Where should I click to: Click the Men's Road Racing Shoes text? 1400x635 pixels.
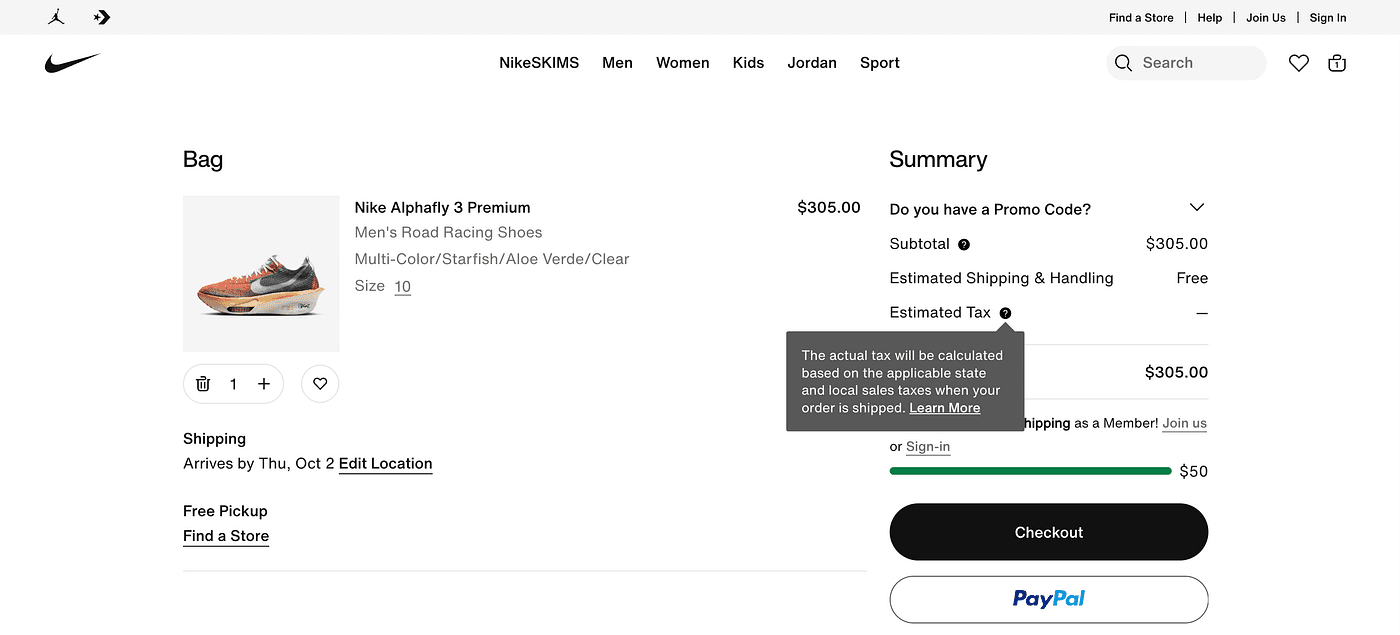click(x=449, y=233)
